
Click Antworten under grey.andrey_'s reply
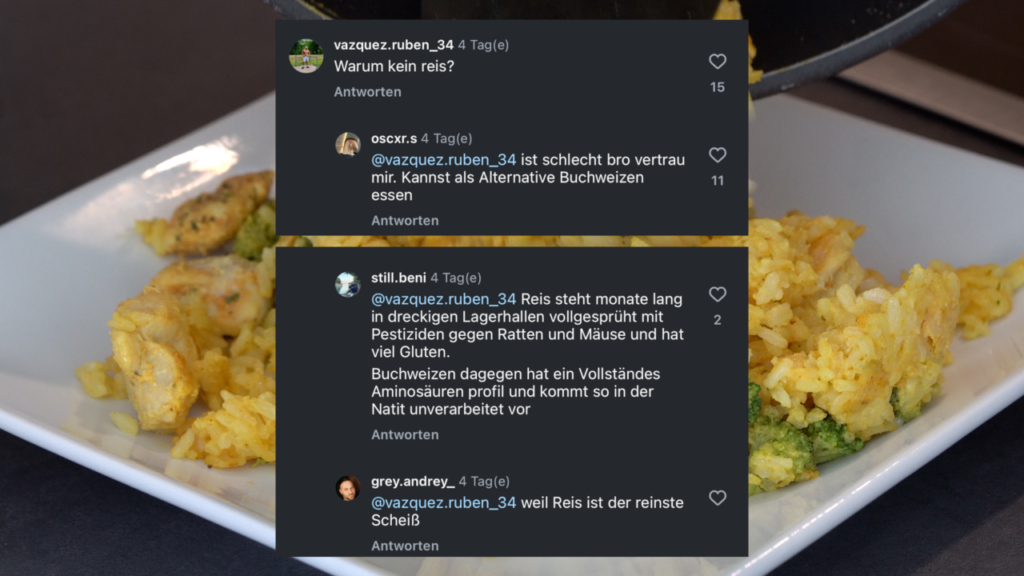tap(405, 546)
